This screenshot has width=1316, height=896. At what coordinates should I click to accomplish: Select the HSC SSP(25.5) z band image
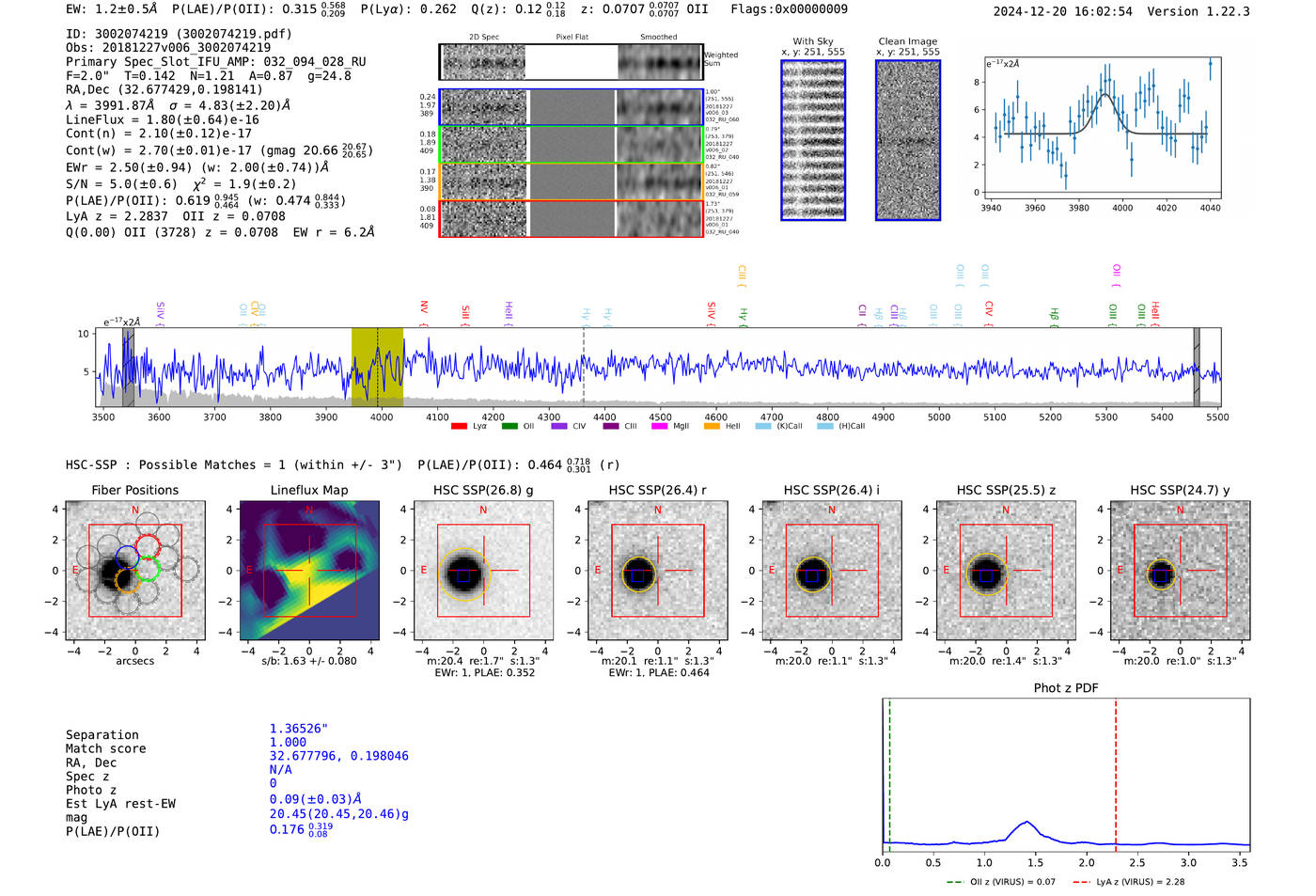point(1006,571)
